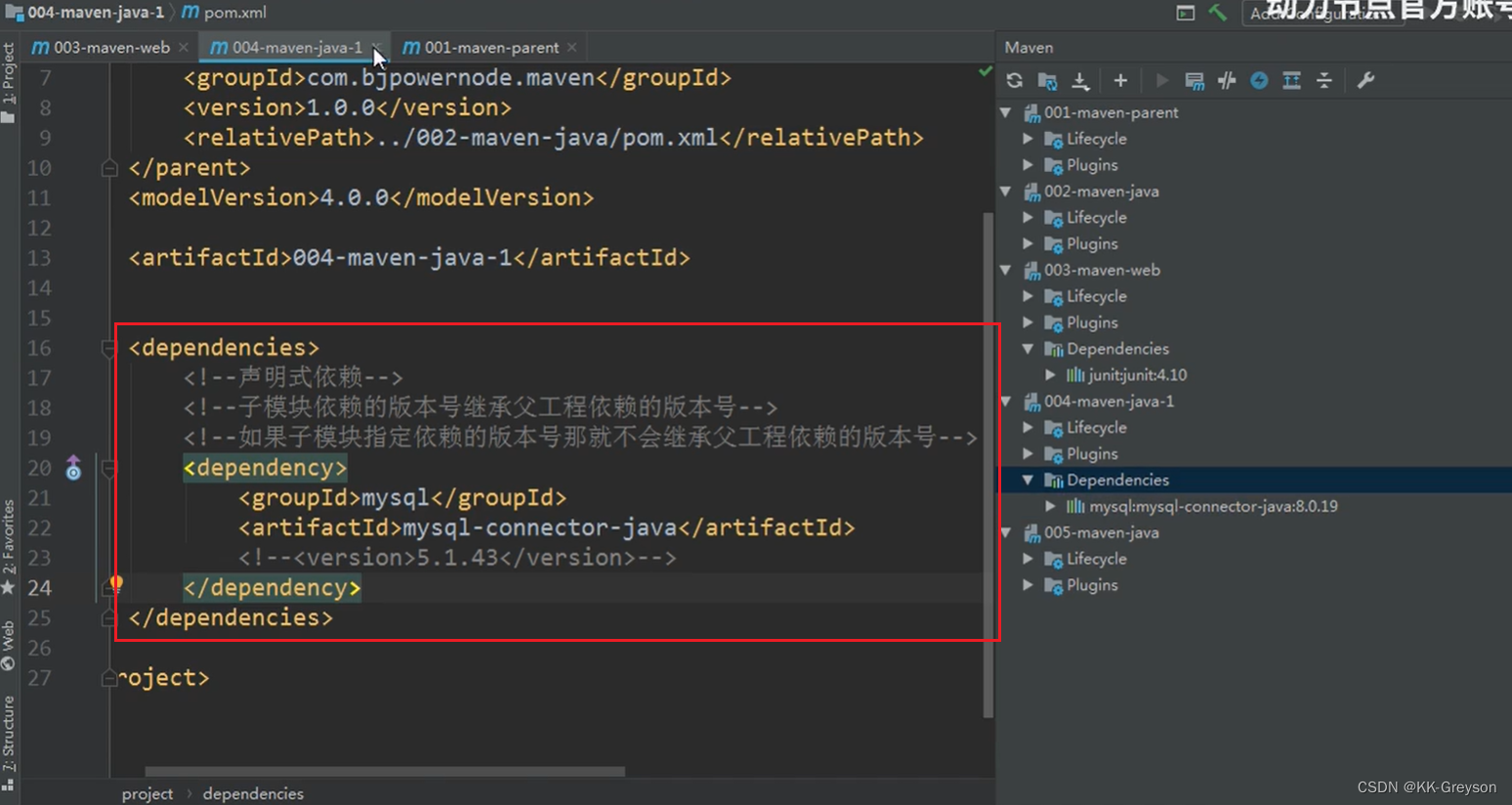
Task: Expand Plugins under 002-maven-java
Action: pos(1028,243)
